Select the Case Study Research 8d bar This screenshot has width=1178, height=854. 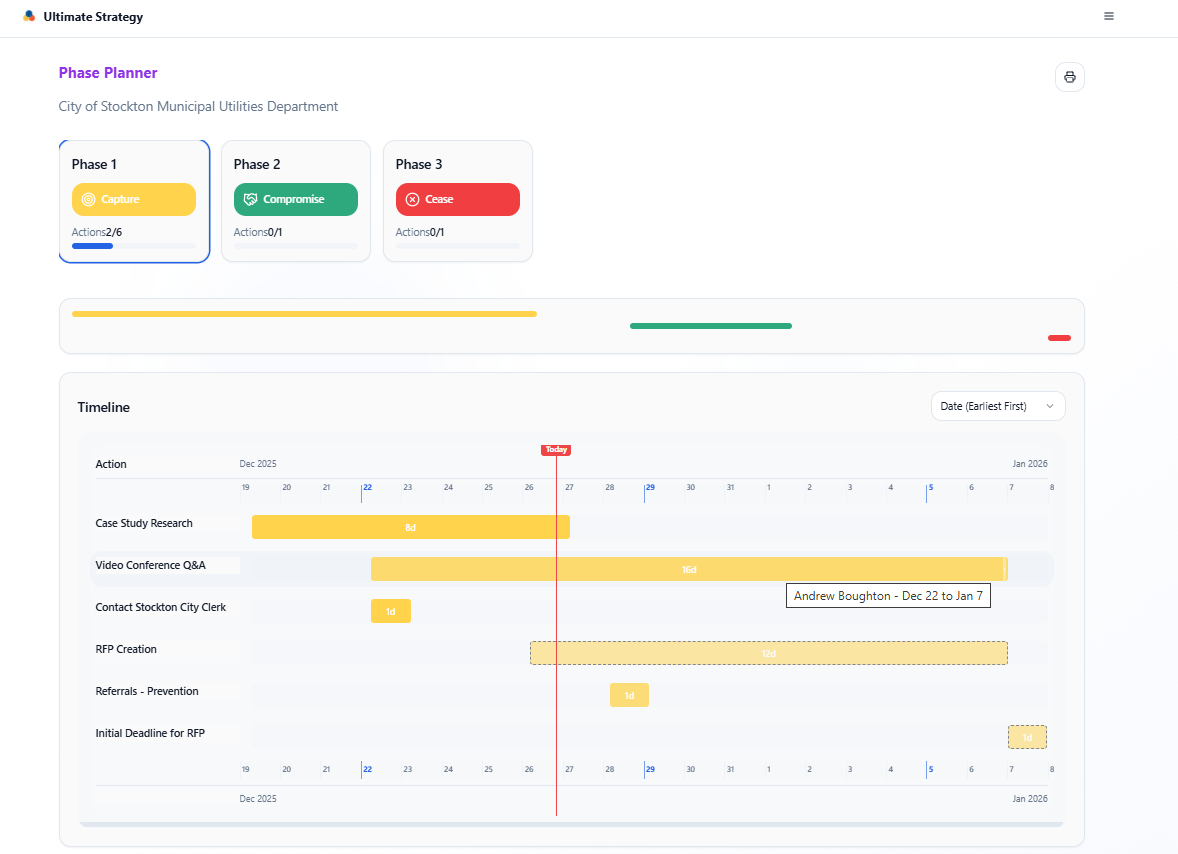point(410,527)
